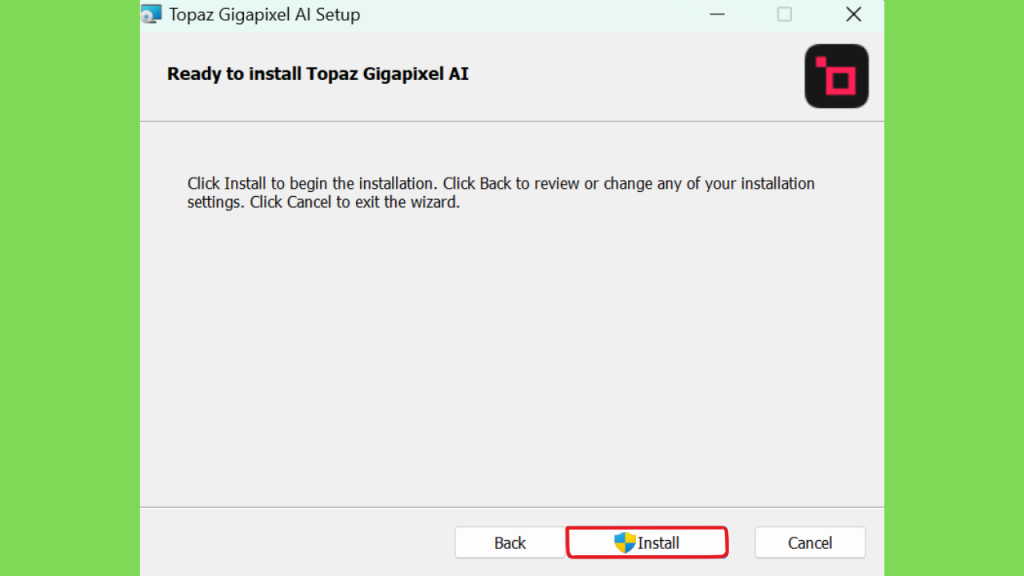This screenshot has width=1024, height=576.
Task: Click the installation instructions paragraph
Action: point(501,193)
